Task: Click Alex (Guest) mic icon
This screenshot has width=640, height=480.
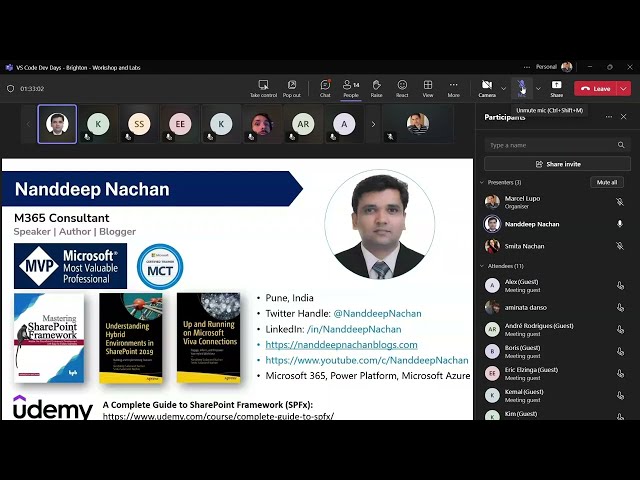Action: [x=620, y=286]
